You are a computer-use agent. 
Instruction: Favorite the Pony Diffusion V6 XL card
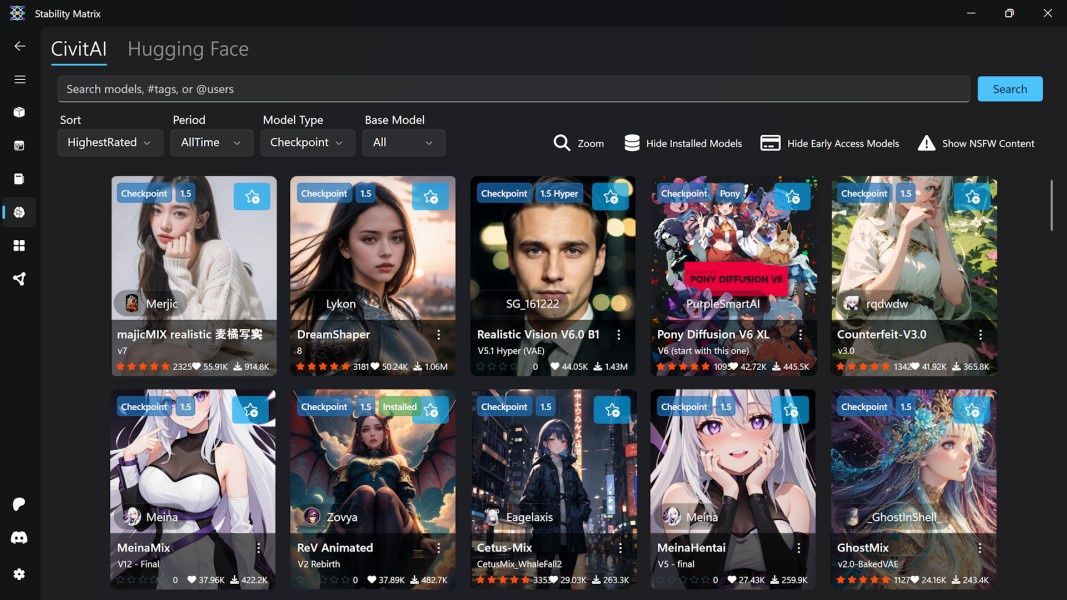click(792, 197)
